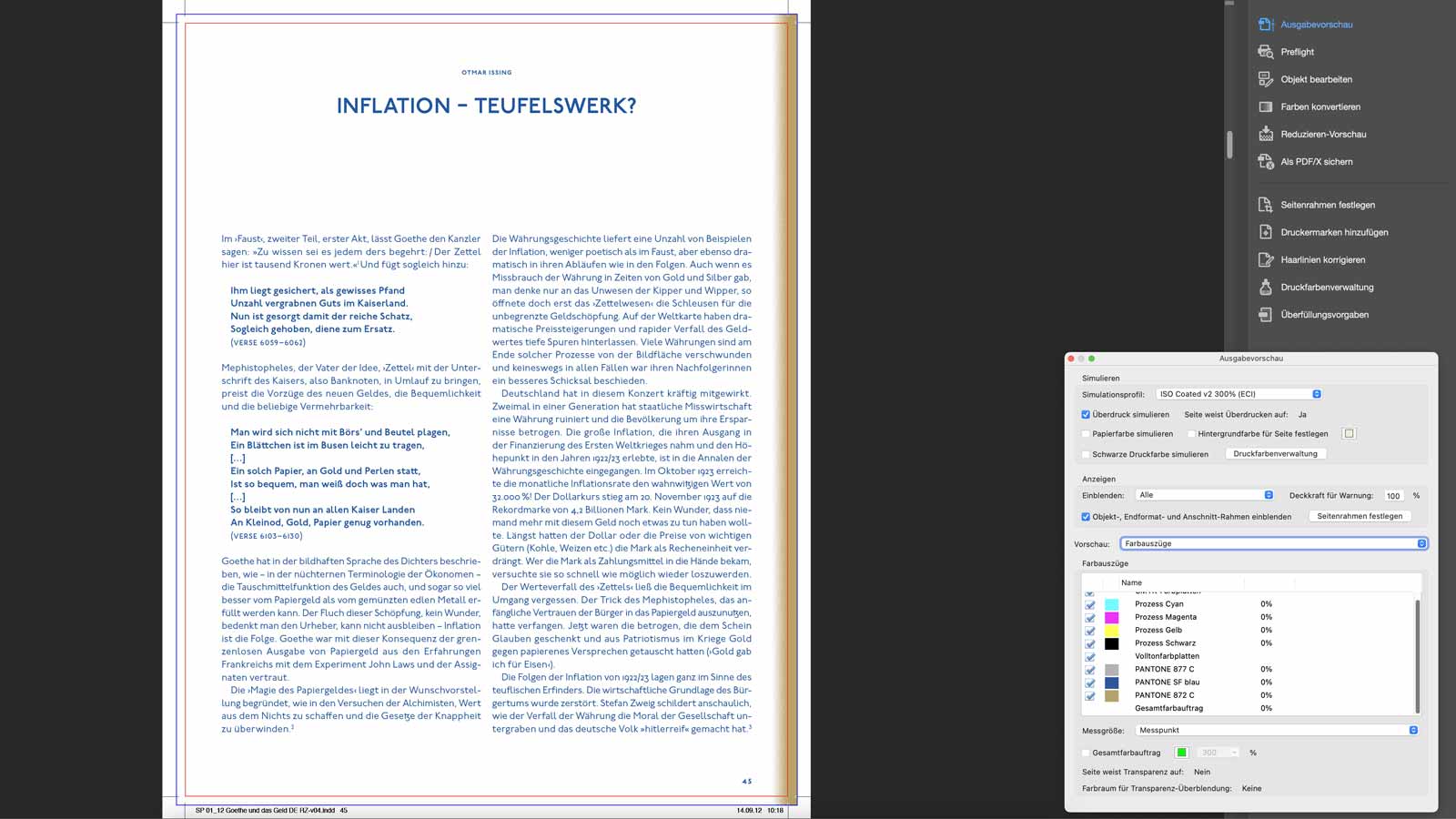Toggle Objekt-, Endformat- und Anschnitt-Rahmen einblenden
The image size is (1456, 819).
[x=1086, y=517]
